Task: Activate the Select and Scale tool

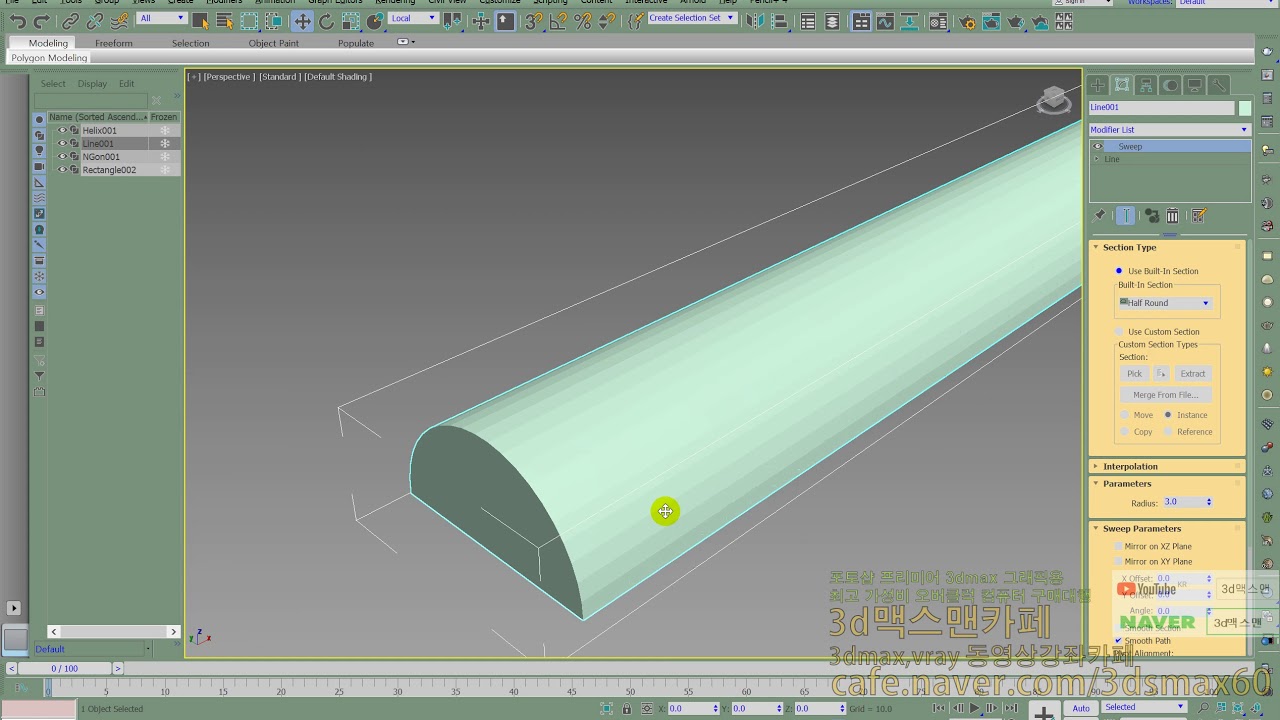Action: pyautogui.click(x=350, y=21)
